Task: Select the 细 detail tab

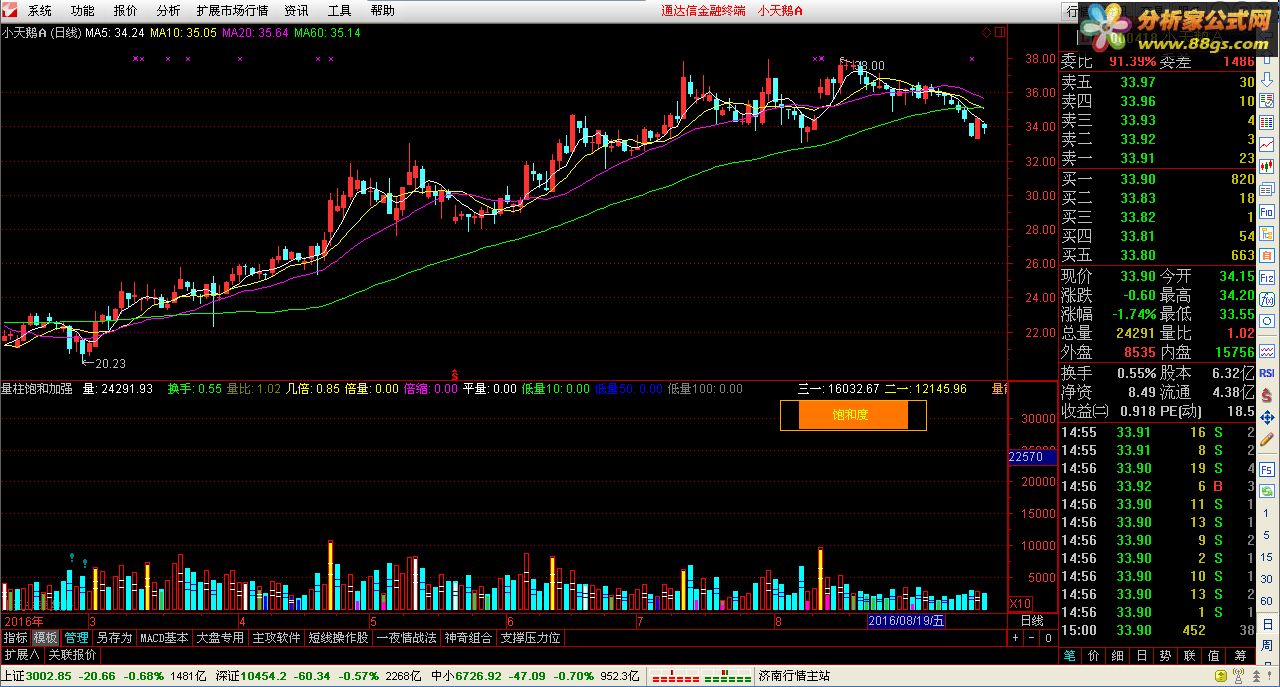Action: [1117, 656]
